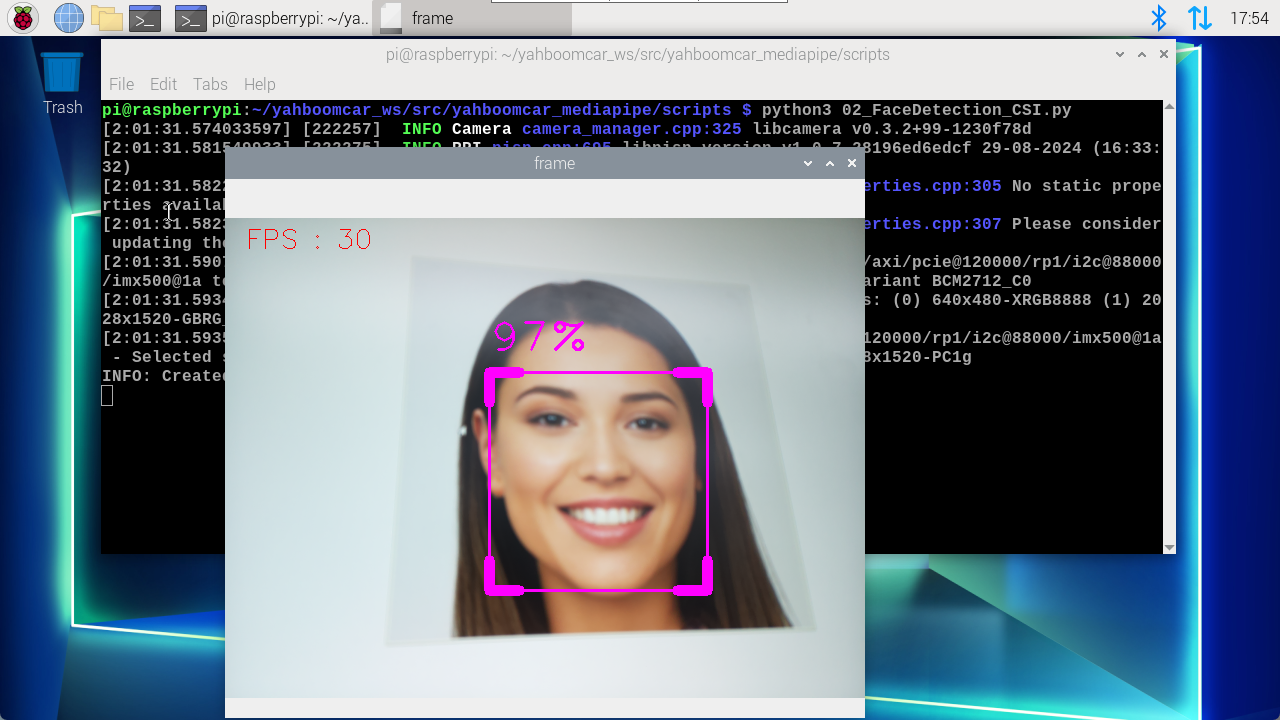
Task: Open the Bluetooth tray menu
Action: pyautogui.click(x=1159, y=18)
